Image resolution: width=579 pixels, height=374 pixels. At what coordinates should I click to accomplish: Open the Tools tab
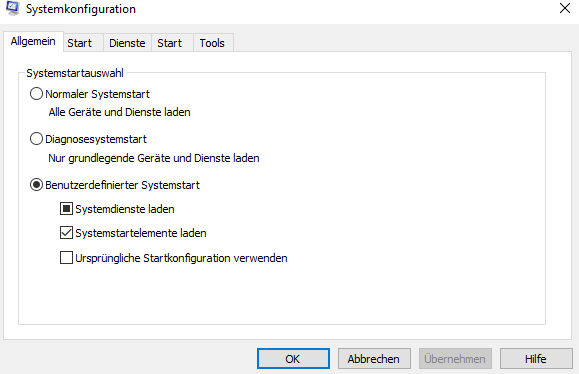tap(212, 43)
